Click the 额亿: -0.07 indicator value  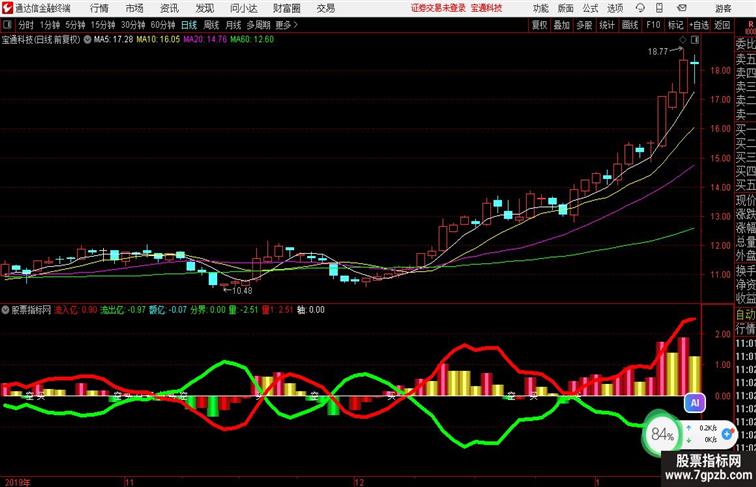click(168, 310)
